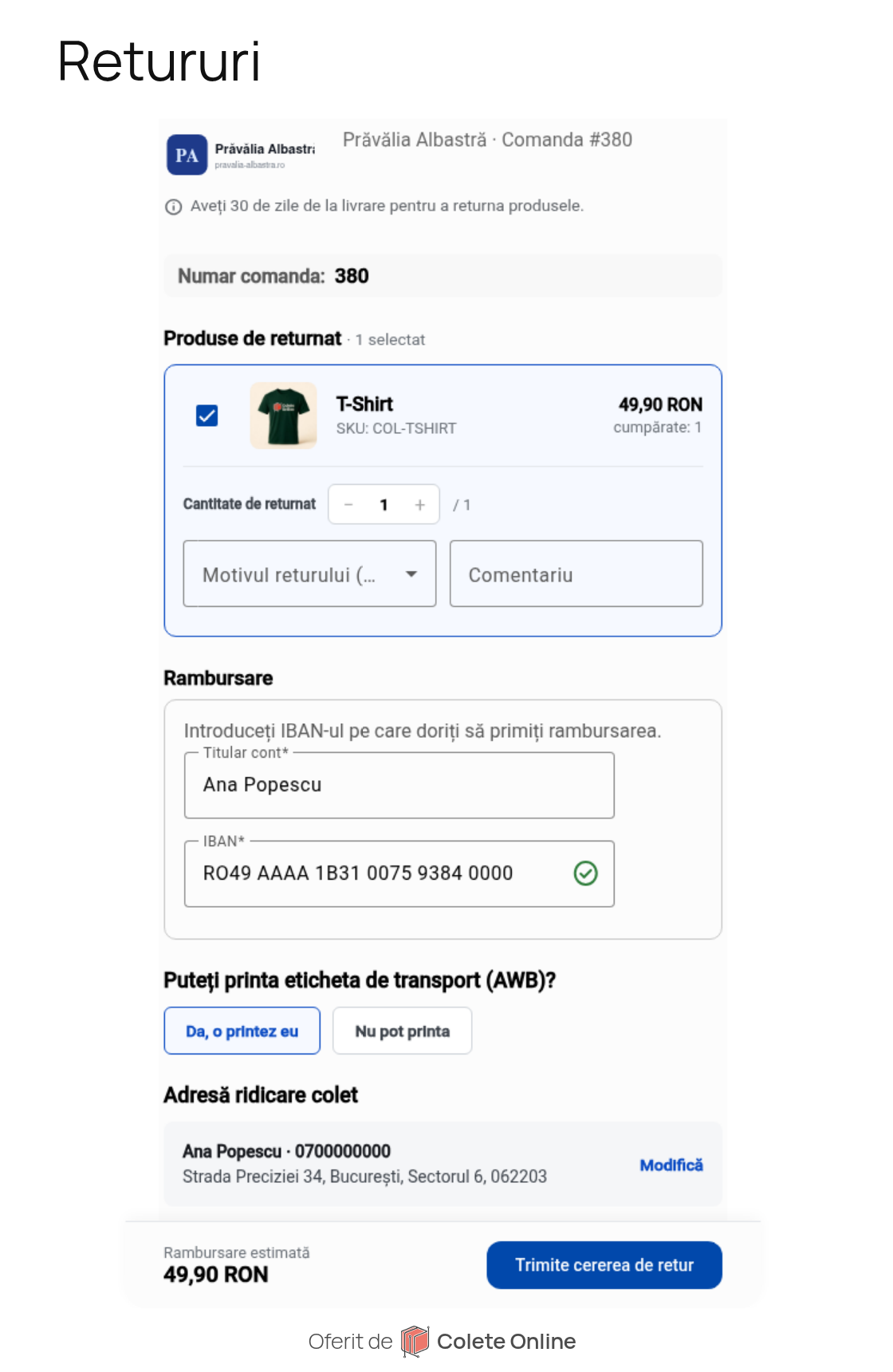This screenshot has width=893, height=1372.
Task: Increase return quantity with plus button
Action: click(x=420, y=505)
